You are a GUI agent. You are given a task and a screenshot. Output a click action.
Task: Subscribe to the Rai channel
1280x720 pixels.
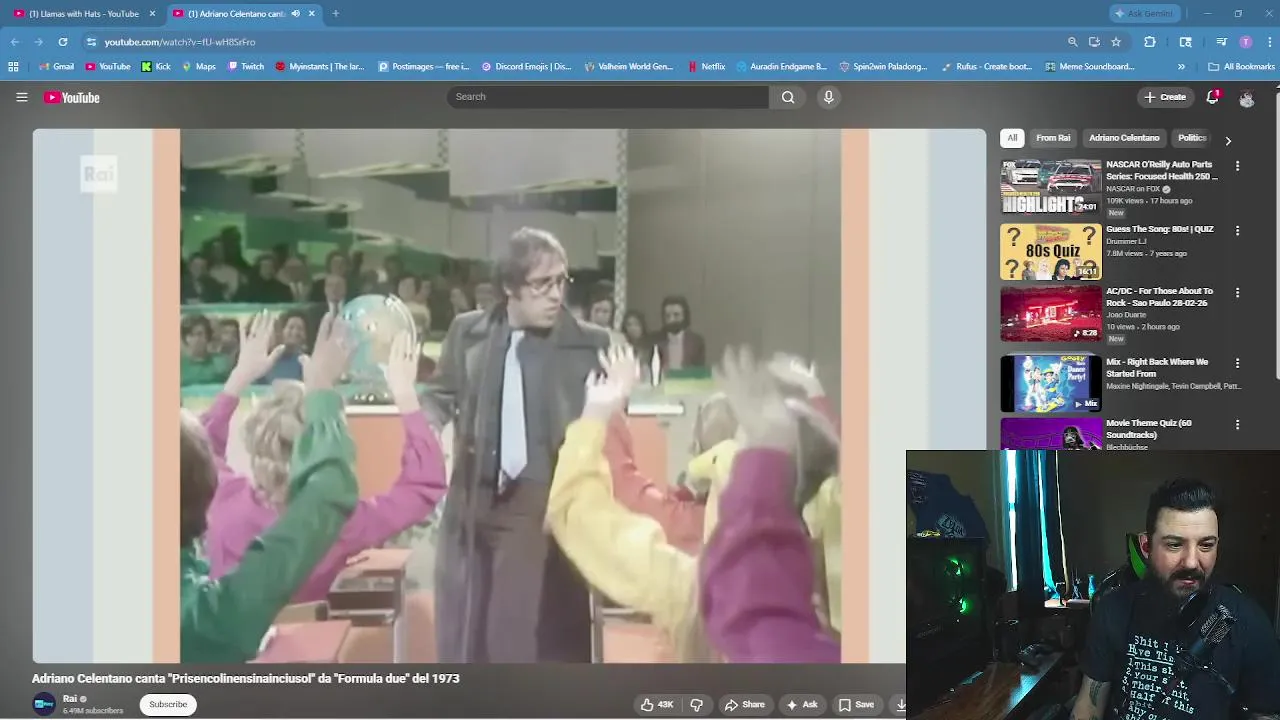click(168, 705)
